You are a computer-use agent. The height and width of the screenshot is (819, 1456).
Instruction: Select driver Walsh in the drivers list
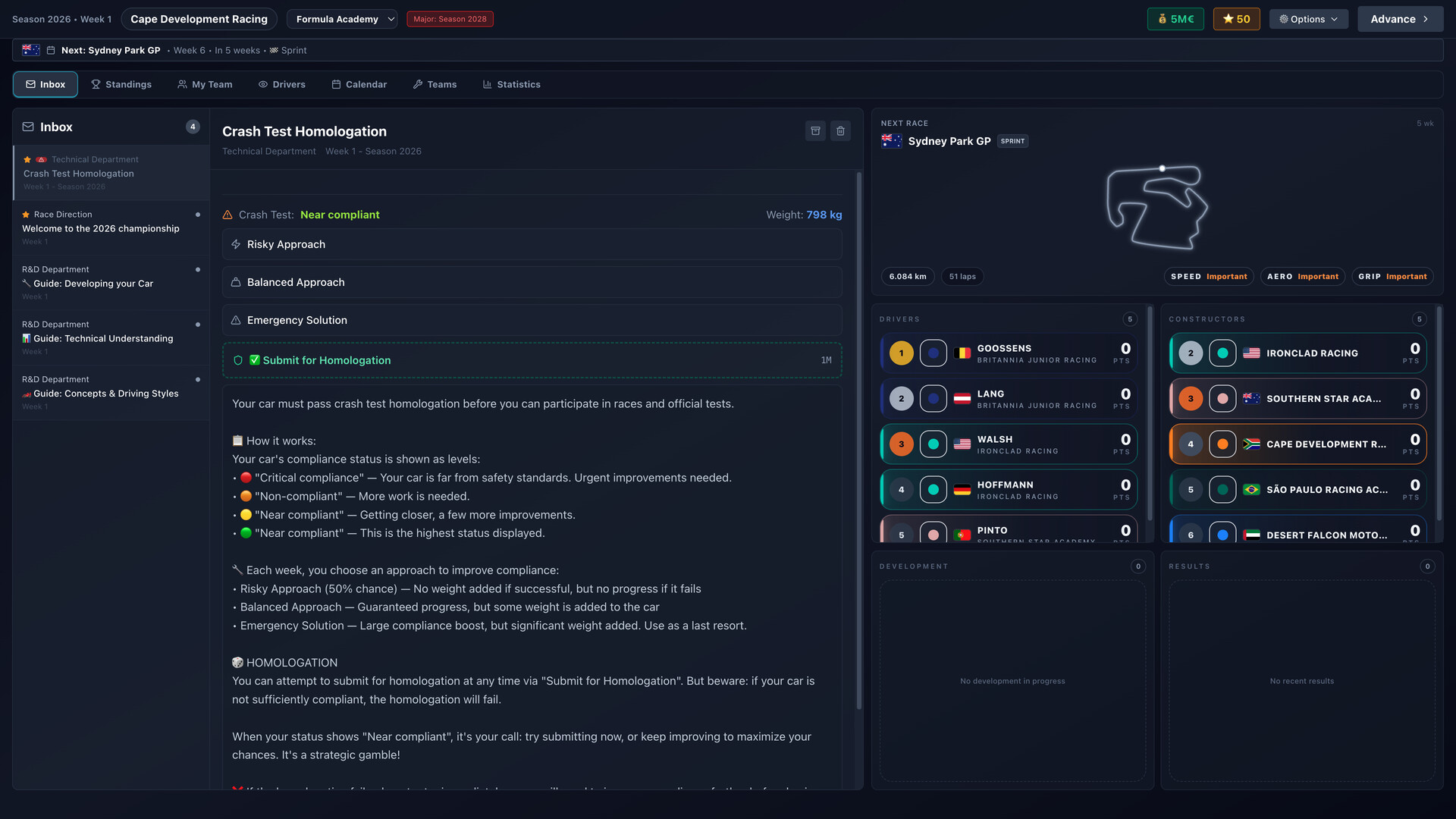[x=1009, y=444]
